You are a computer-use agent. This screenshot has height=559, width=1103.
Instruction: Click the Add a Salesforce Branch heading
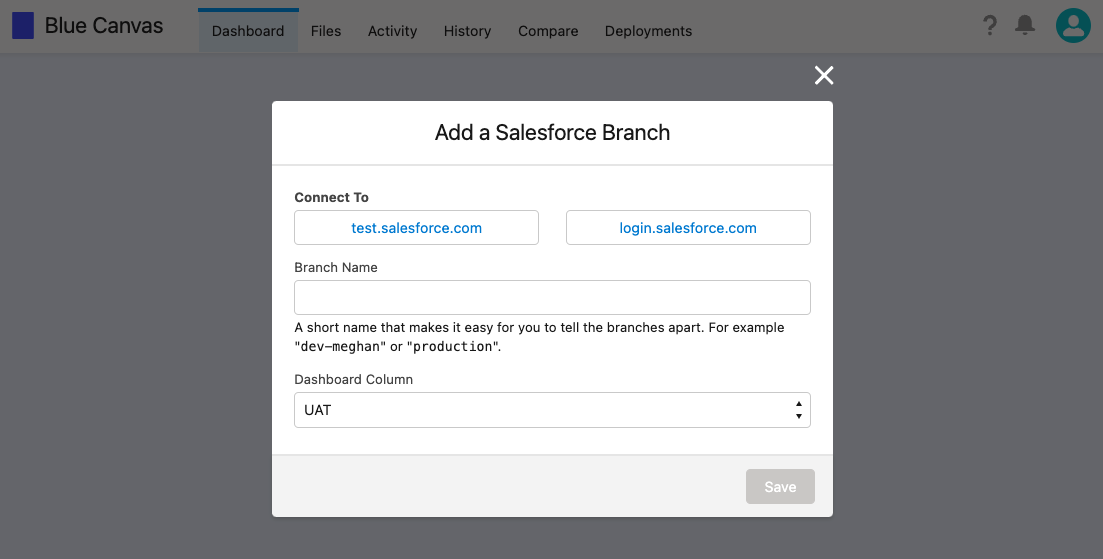click(552, 132)
